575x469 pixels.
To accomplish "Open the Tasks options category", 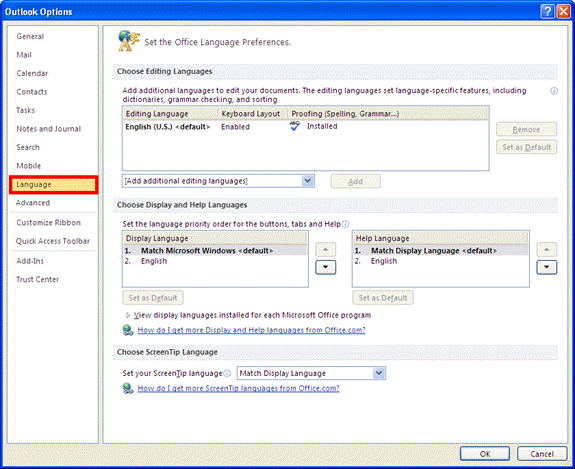I will 25,110.
